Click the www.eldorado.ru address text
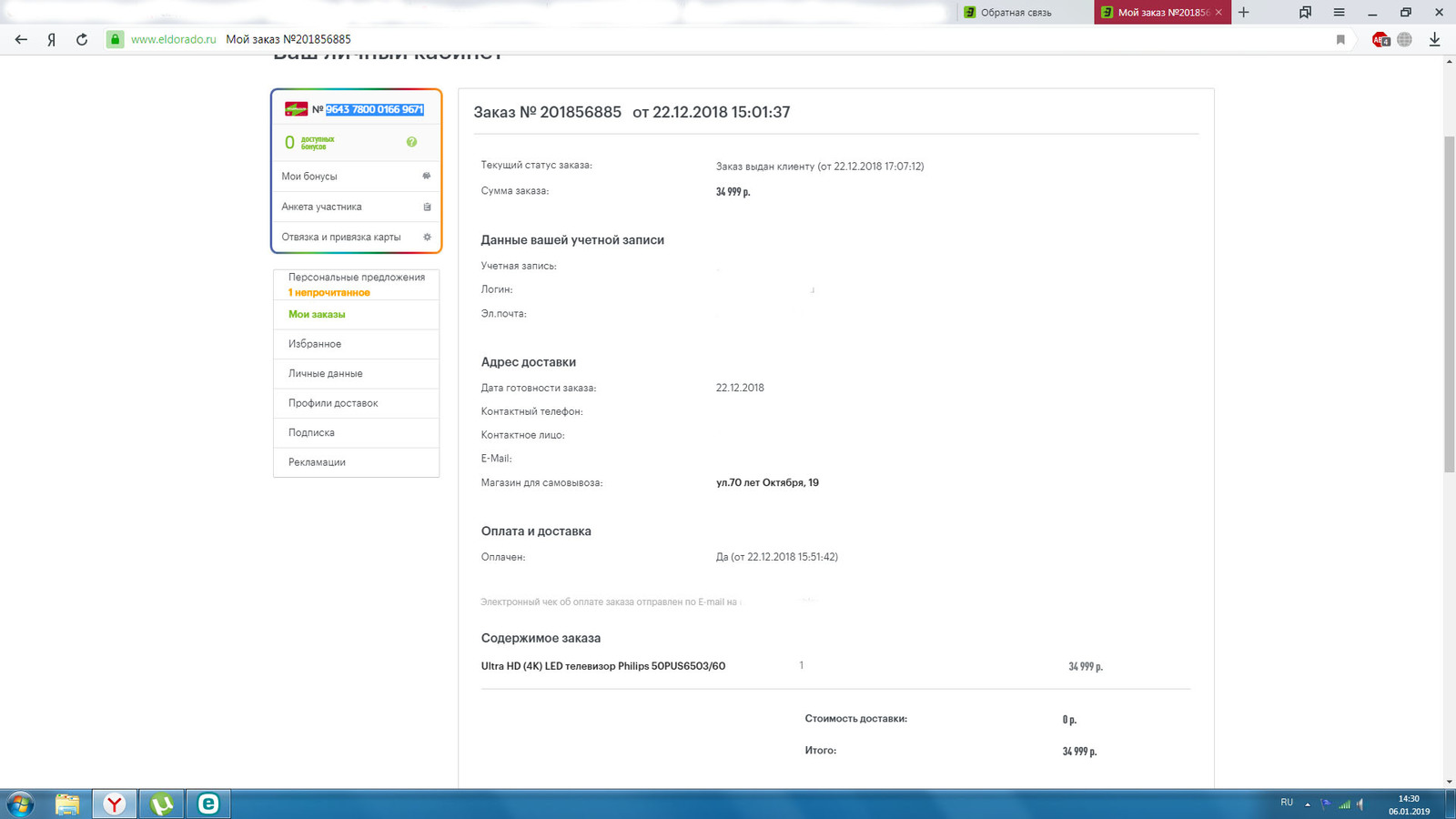Screen dimensions: 1456x819 click(174, 39)
